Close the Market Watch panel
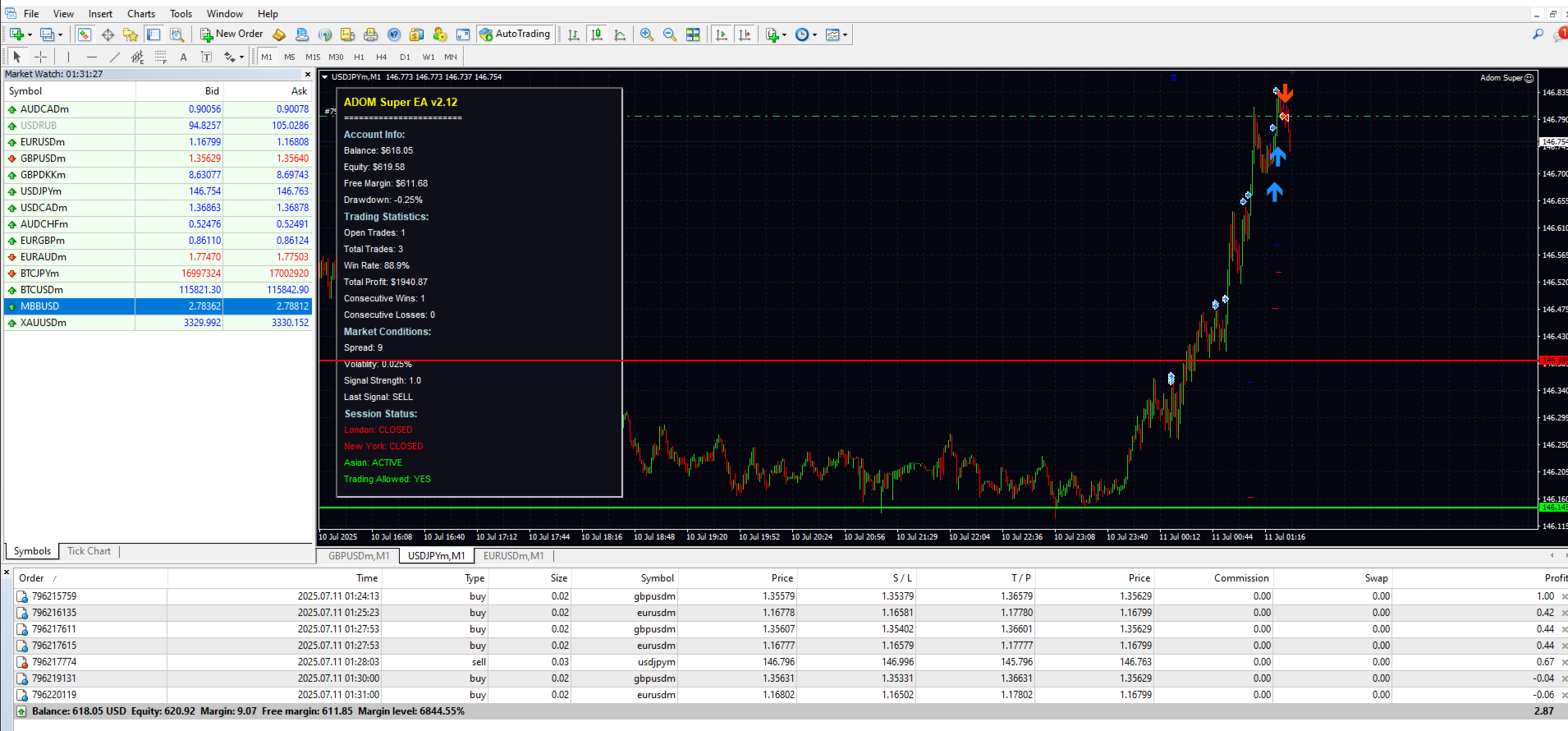This screenshot has width=1568, height=731. [308, 74]
